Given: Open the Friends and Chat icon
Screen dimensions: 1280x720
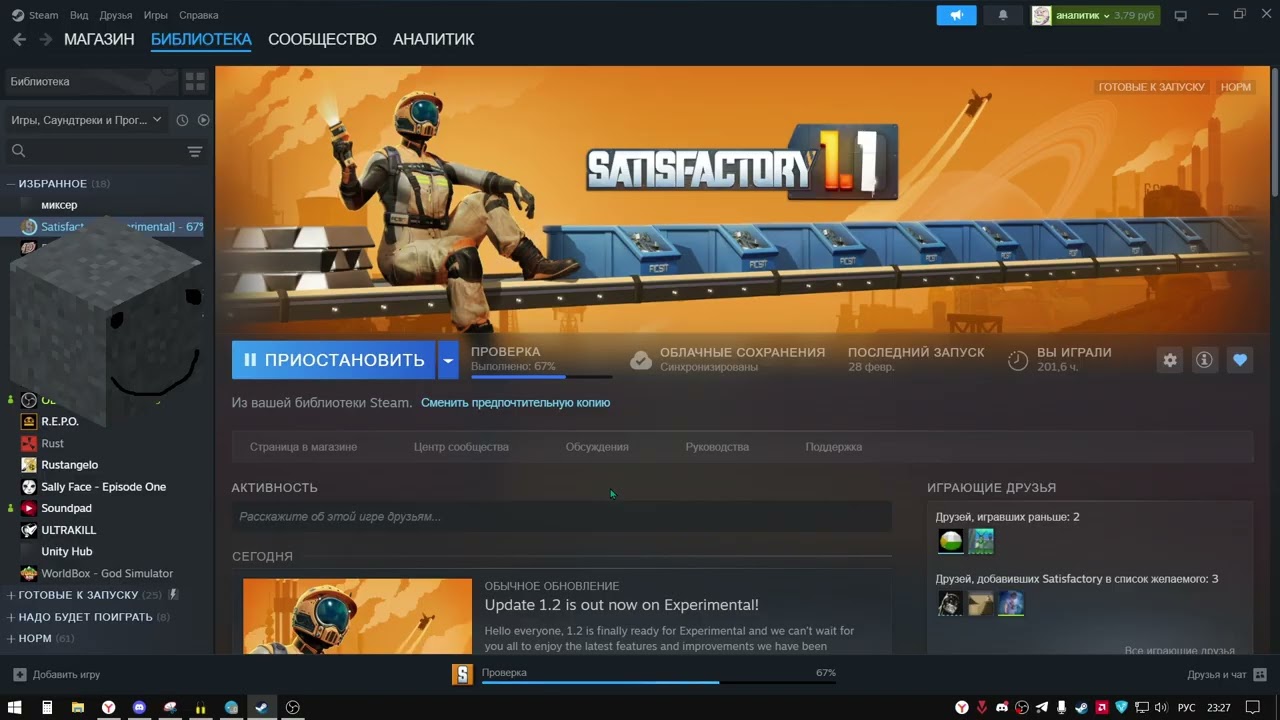Looking at the screenshot, I should click(1260, 674).
